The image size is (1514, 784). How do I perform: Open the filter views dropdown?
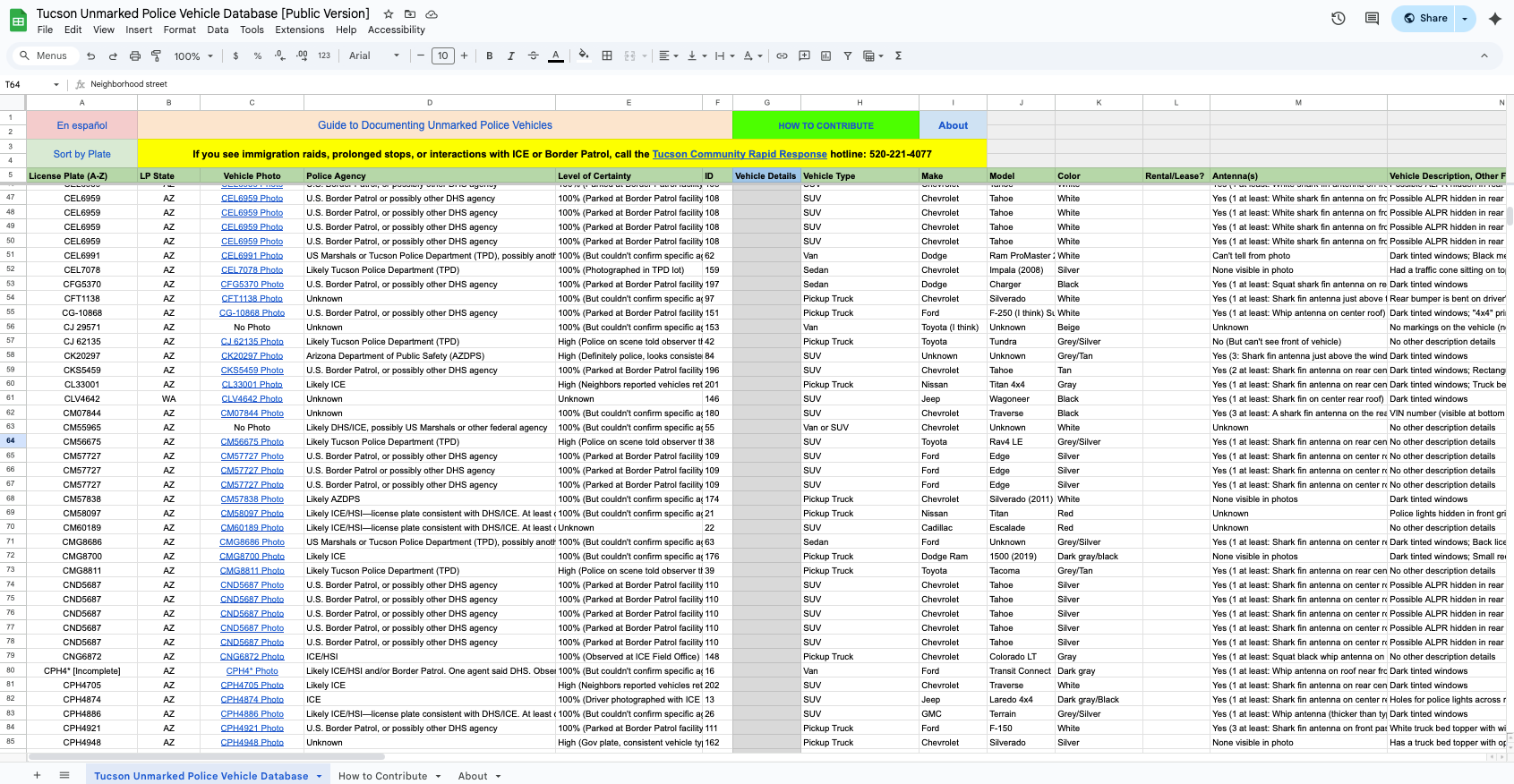pos(873,55)
